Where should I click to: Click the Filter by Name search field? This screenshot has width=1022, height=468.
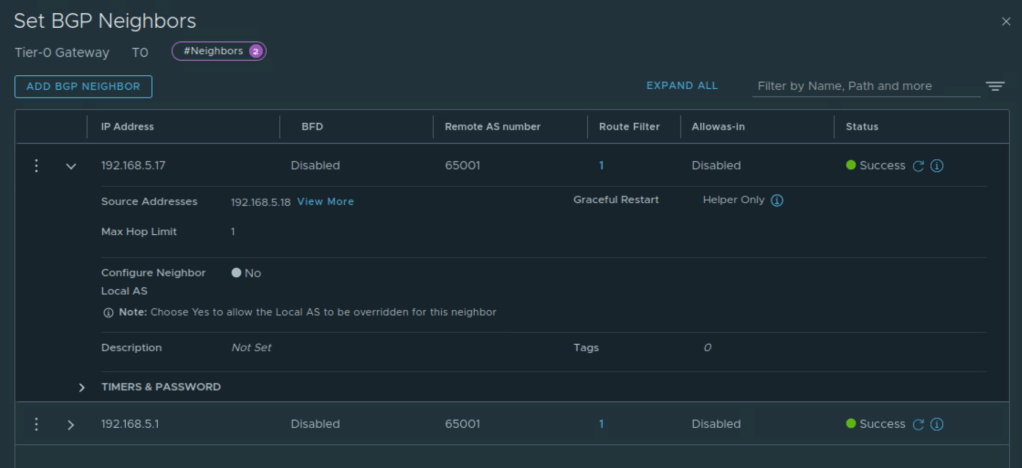865,86
